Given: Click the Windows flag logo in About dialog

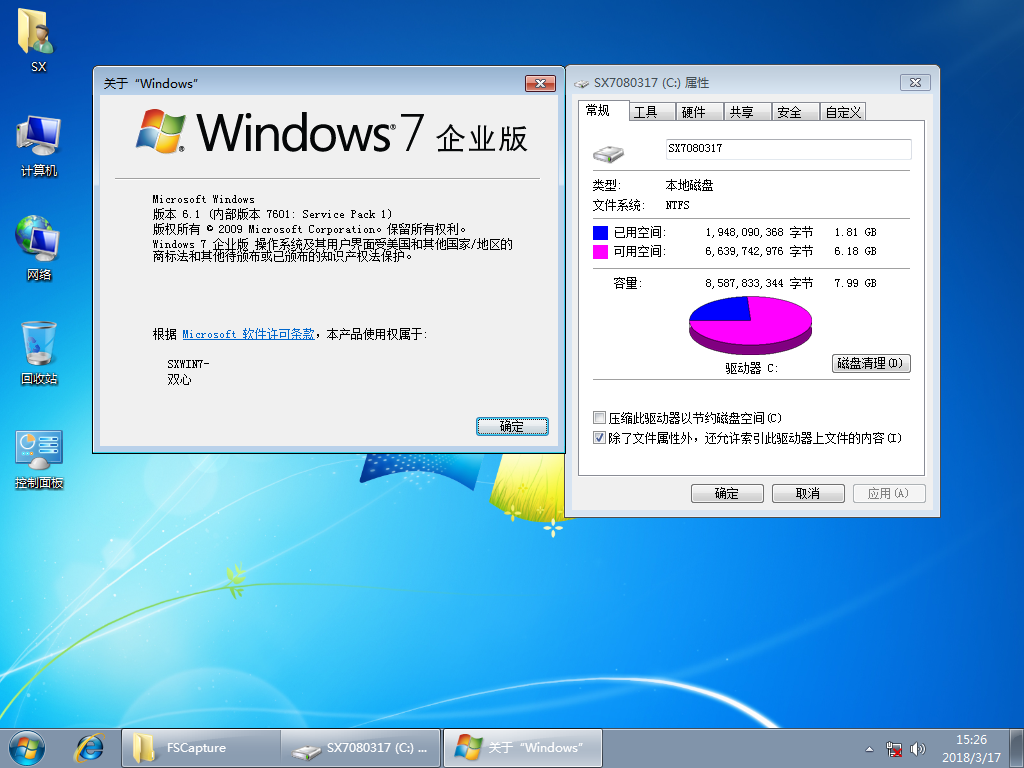Looking at the screenshot, I should (161, 131).
